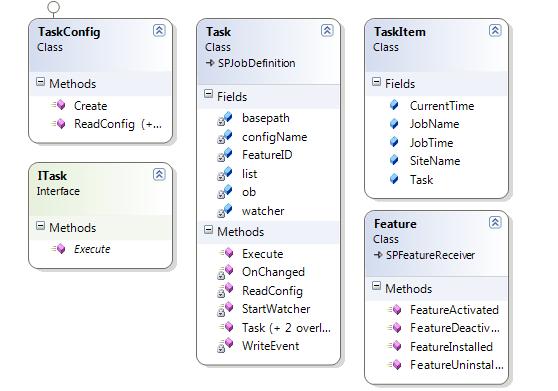
Task: Collapse the TaskConfig class box using its chevron
Action: point(159,31)
